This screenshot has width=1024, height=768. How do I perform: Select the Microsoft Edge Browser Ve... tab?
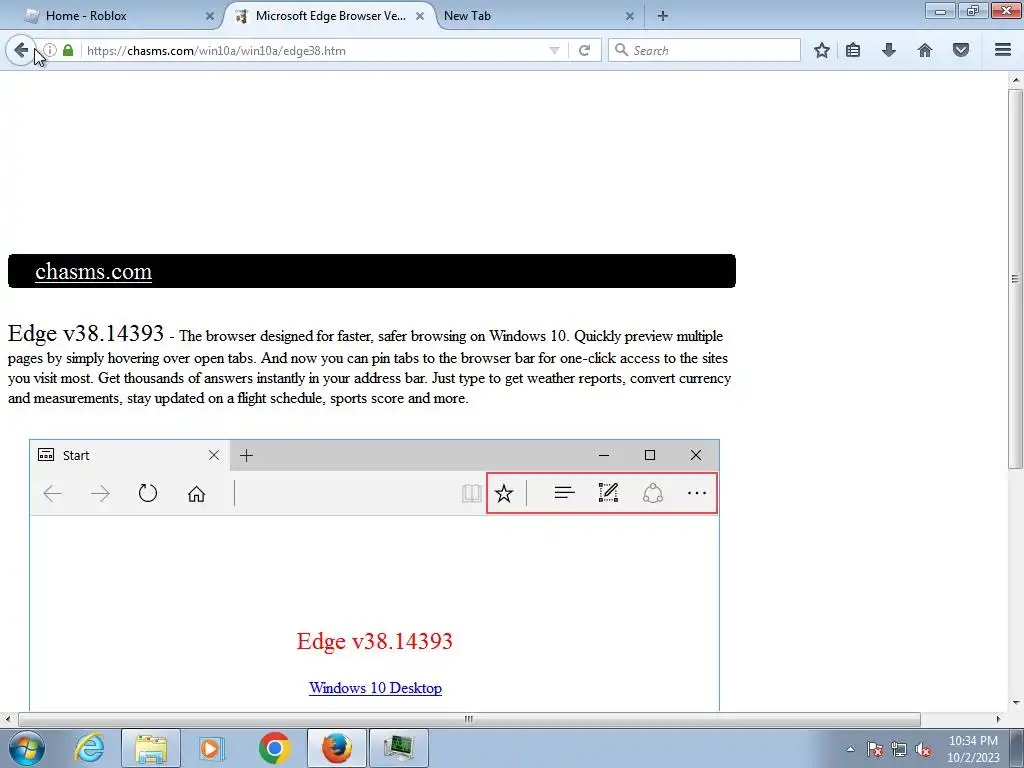[x=330, y=16]
